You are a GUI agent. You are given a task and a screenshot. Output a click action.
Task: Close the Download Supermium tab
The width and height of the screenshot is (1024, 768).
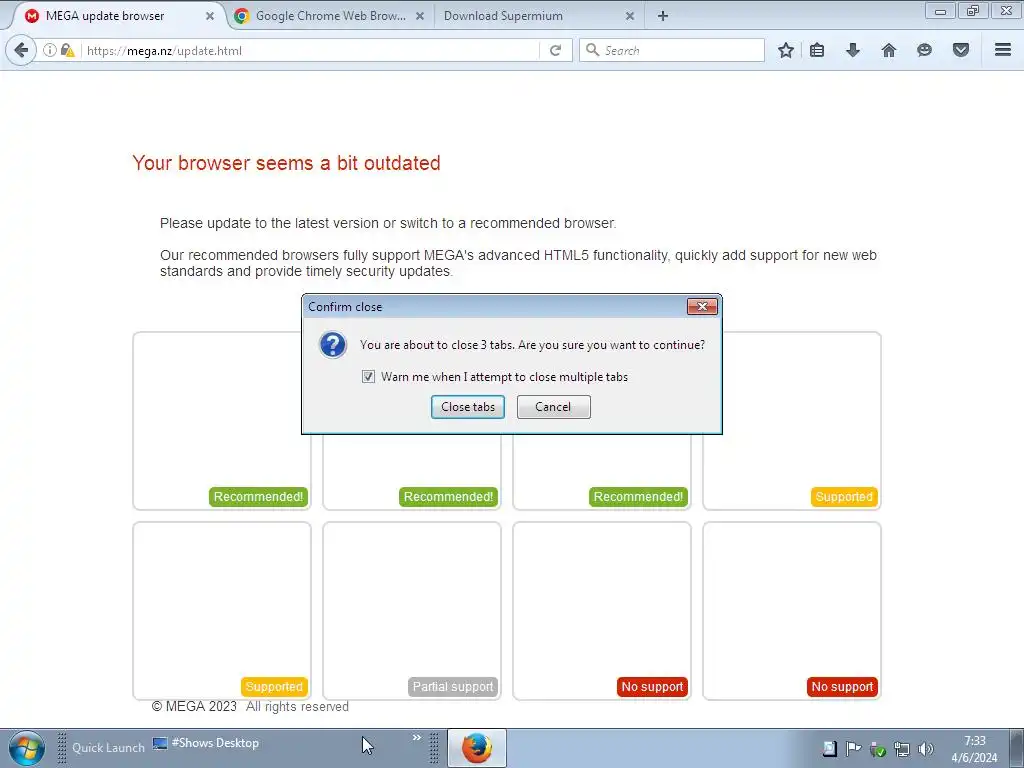click(630, 16)
